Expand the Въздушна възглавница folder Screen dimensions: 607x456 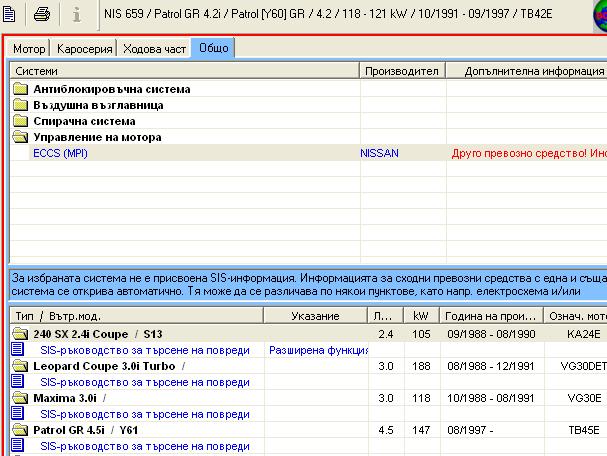click(20, 105)
